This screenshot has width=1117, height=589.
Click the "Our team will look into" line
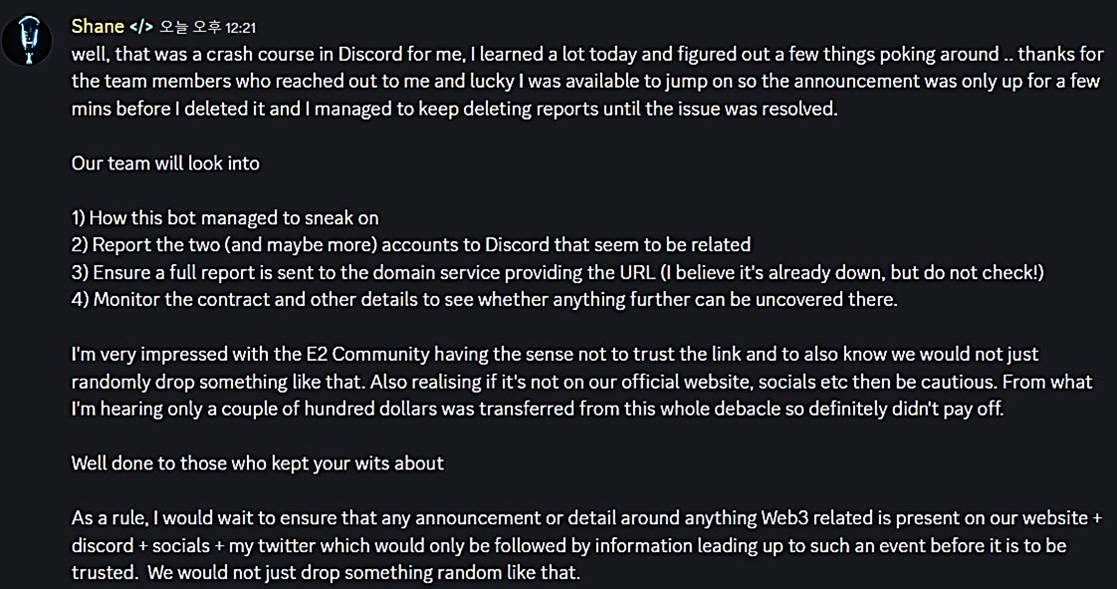(x=165, y=163)
